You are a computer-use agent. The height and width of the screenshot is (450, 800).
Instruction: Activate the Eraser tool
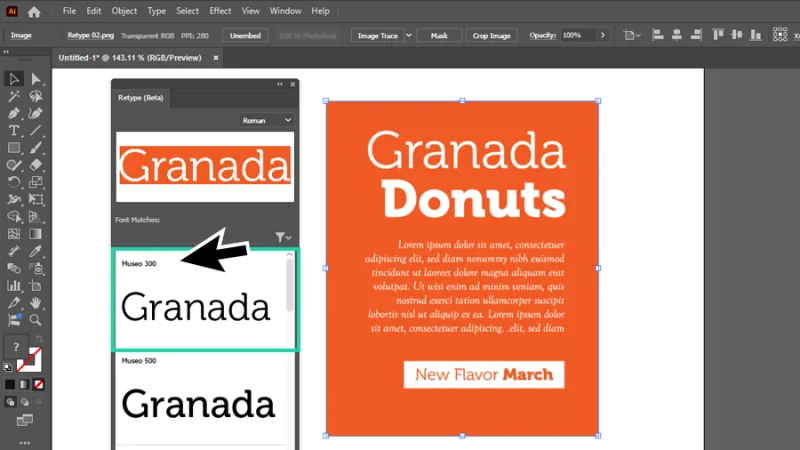36,165
